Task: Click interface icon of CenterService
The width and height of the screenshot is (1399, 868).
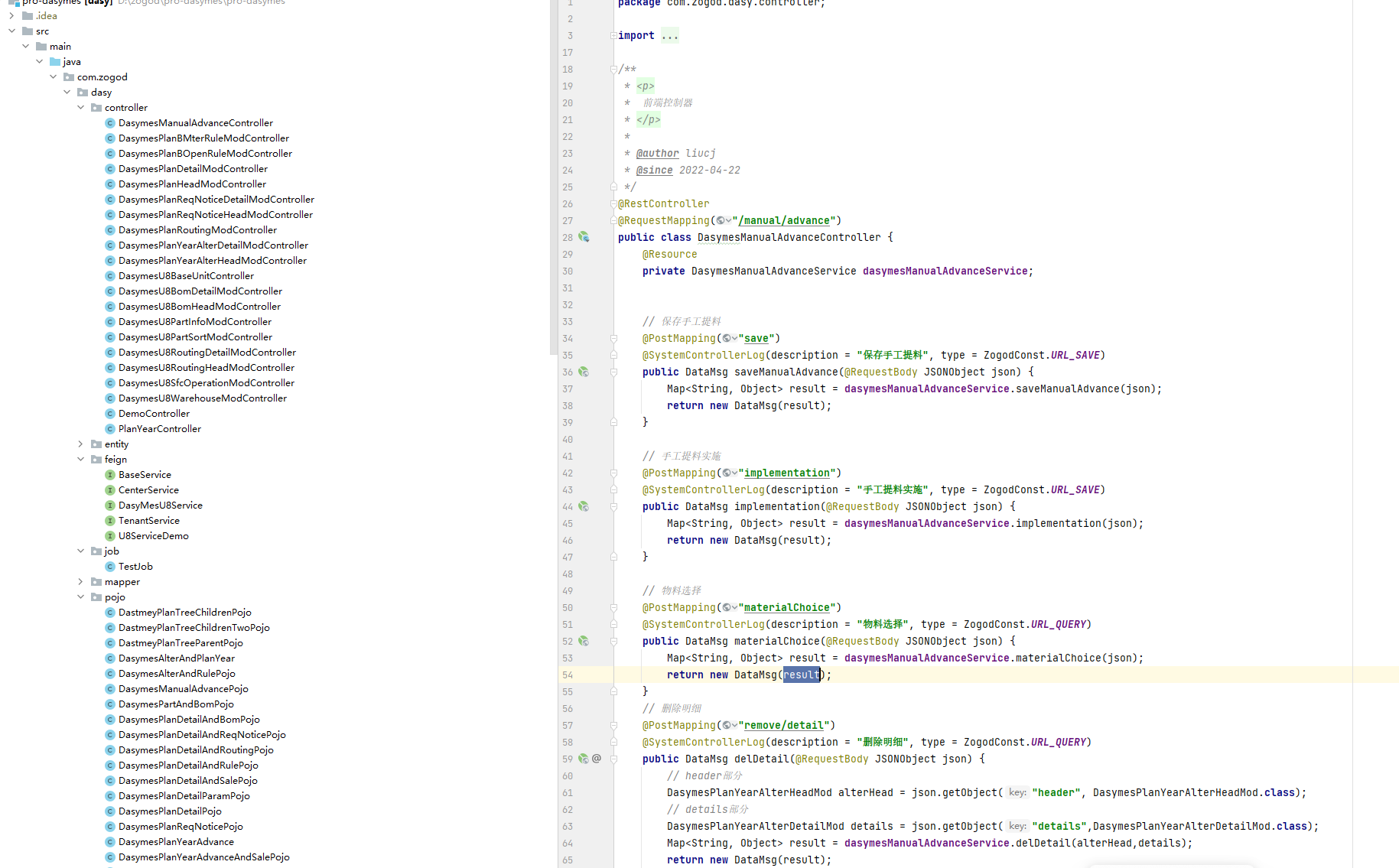Action: pyautogui.click(x=110, y=490)
